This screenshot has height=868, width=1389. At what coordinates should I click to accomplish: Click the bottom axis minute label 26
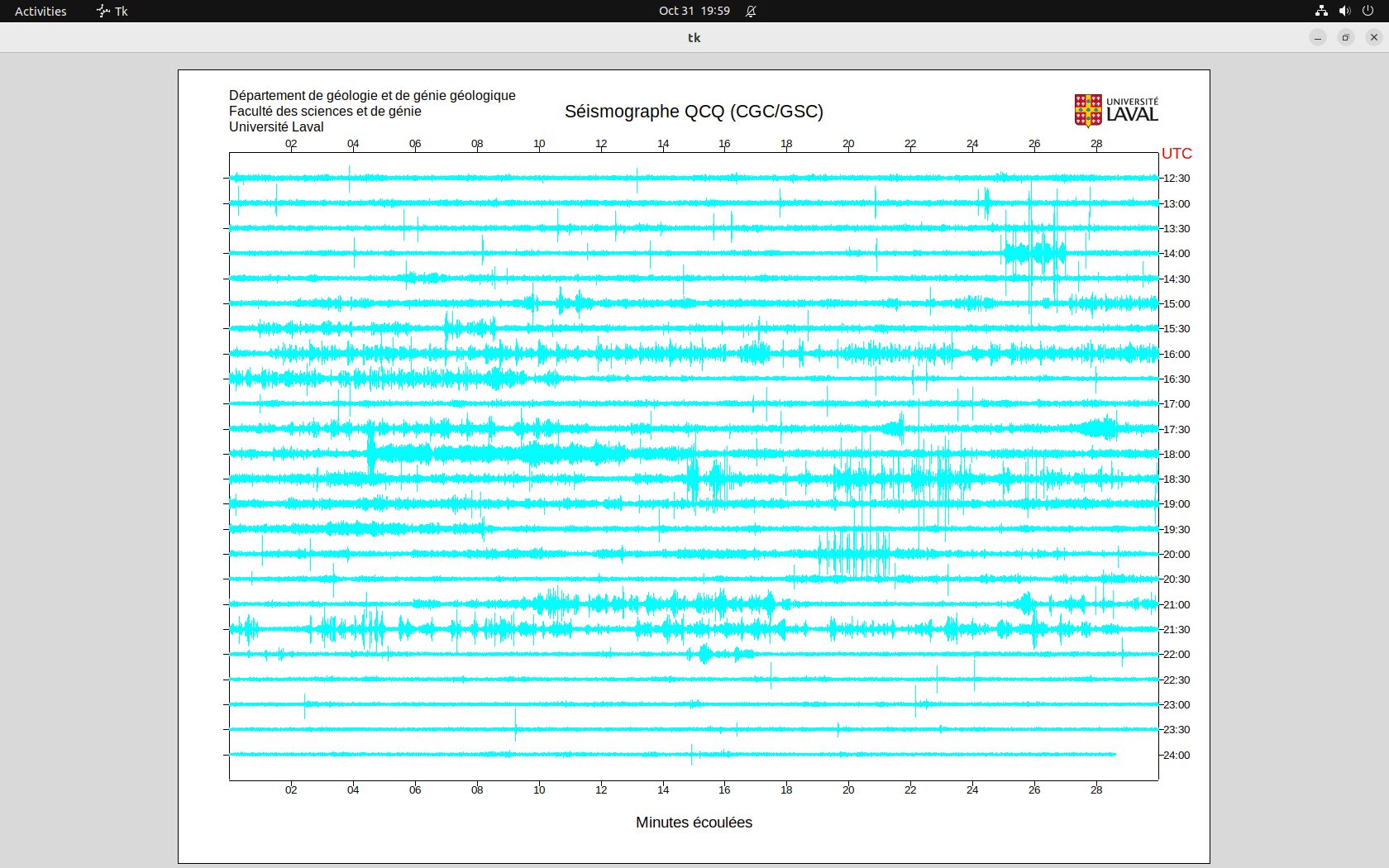(x=1034, y=790)
